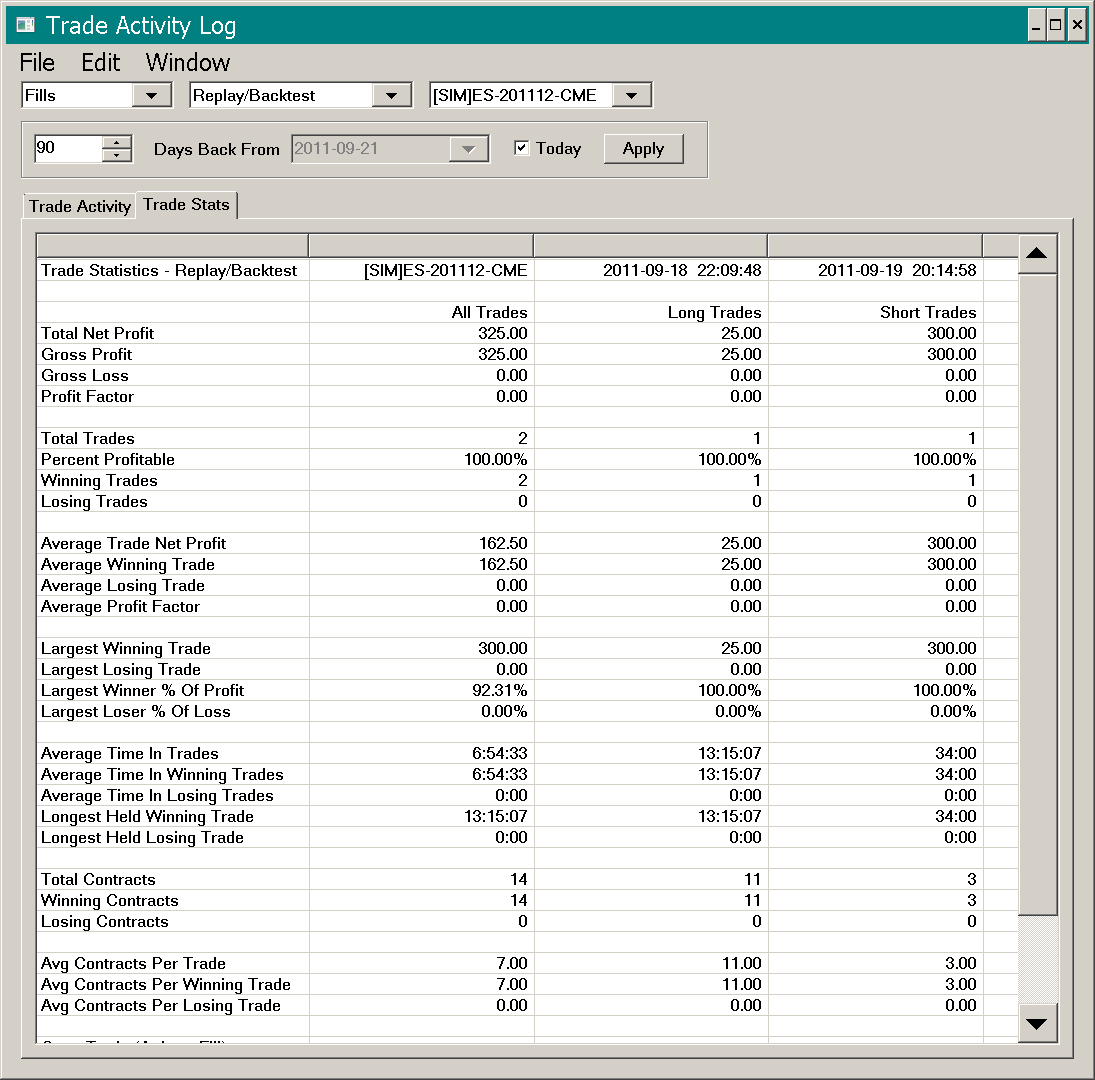Click the 'Long Trades' column heading

(714, 312)
